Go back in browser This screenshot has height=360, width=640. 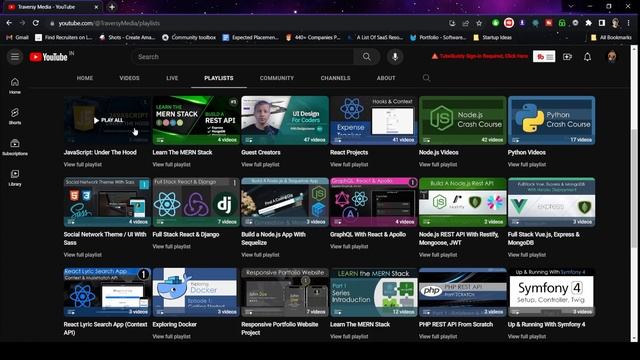tap(9, 23)
